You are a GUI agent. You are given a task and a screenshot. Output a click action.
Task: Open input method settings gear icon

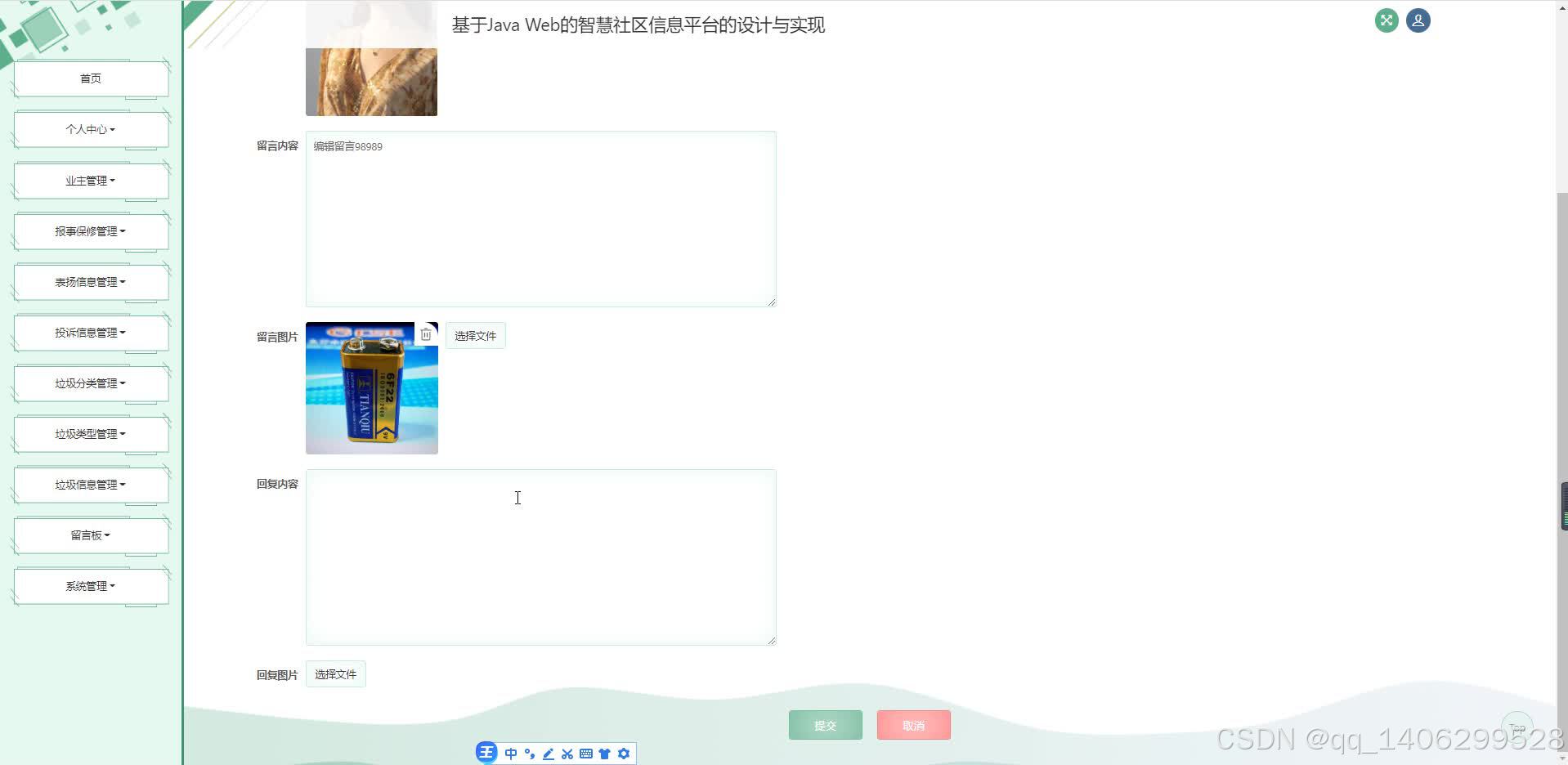pyautogui.click(x=624, y=754)
